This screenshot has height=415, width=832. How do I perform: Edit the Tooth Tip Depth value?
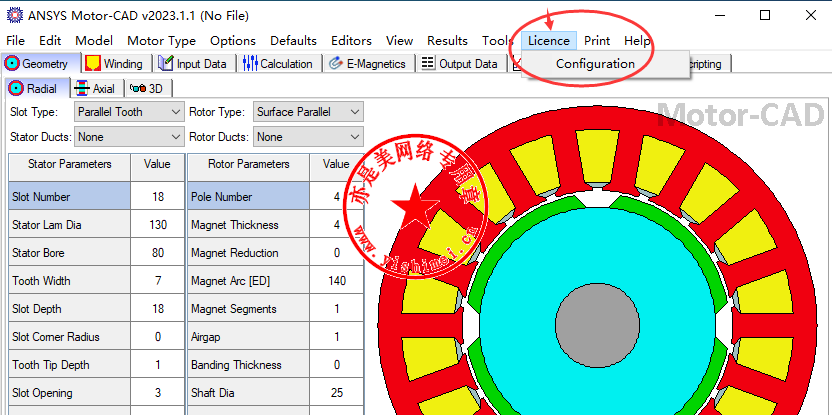tap(158, 365)
